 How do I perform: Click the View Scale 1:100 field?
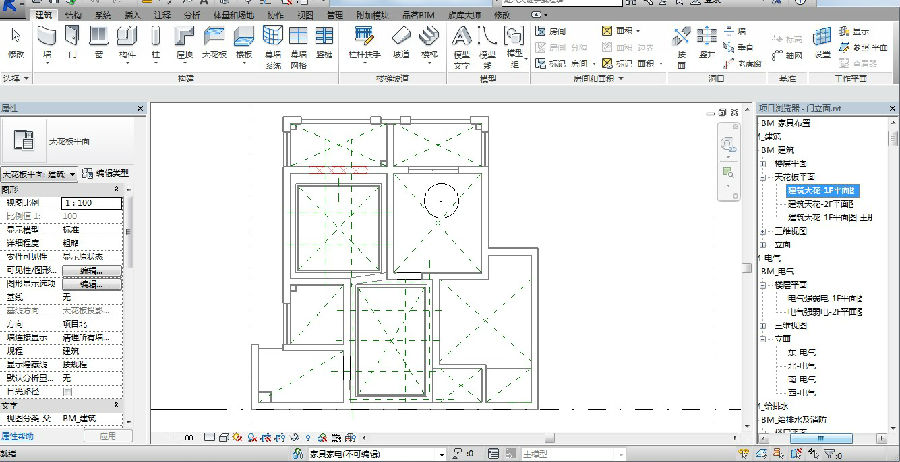pyautogui.click(x=91, y=202)
